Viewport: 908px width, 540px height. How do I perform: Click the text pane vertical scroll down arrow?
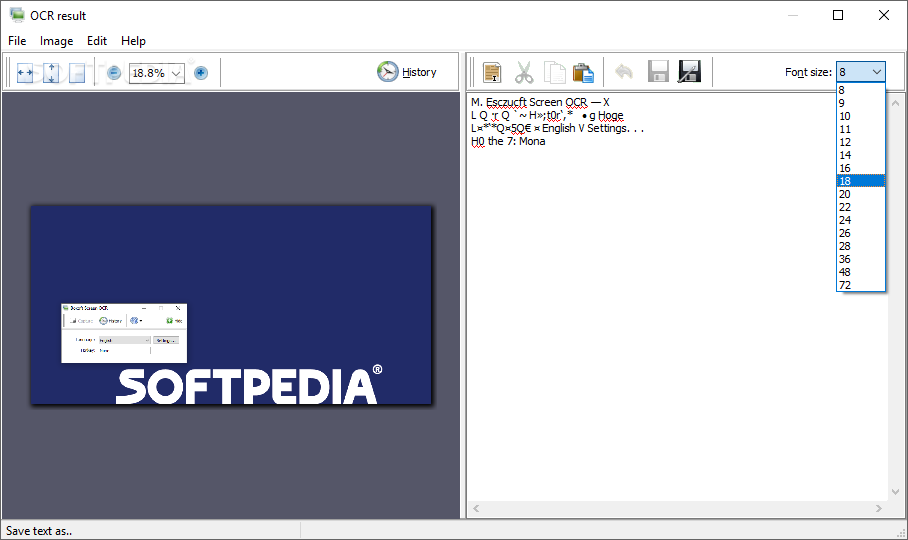[x=895, y=492]
